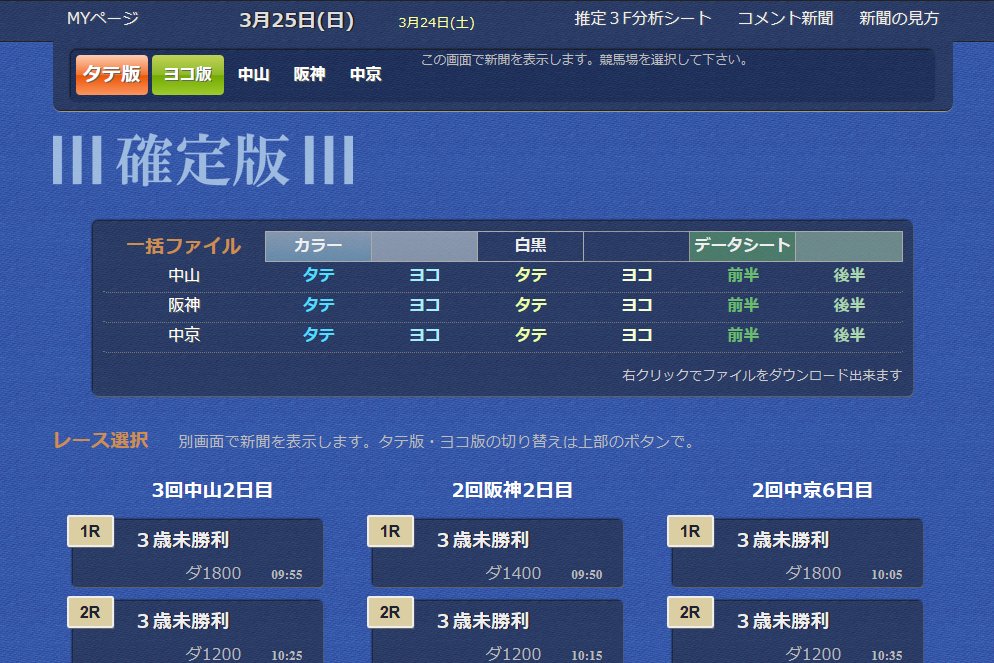Open 中京 白黒 タテ file
Screen dimensions: 994x663
click(x=531, y=335)
